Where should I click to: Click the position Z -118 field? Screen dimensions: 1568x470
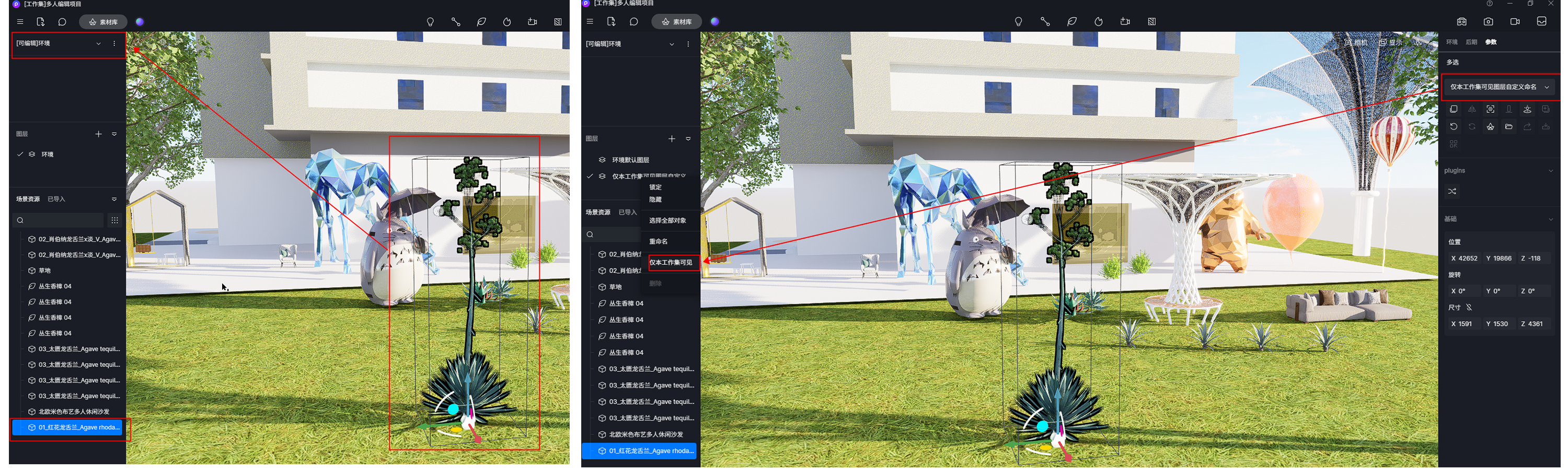coord(1534,258)
